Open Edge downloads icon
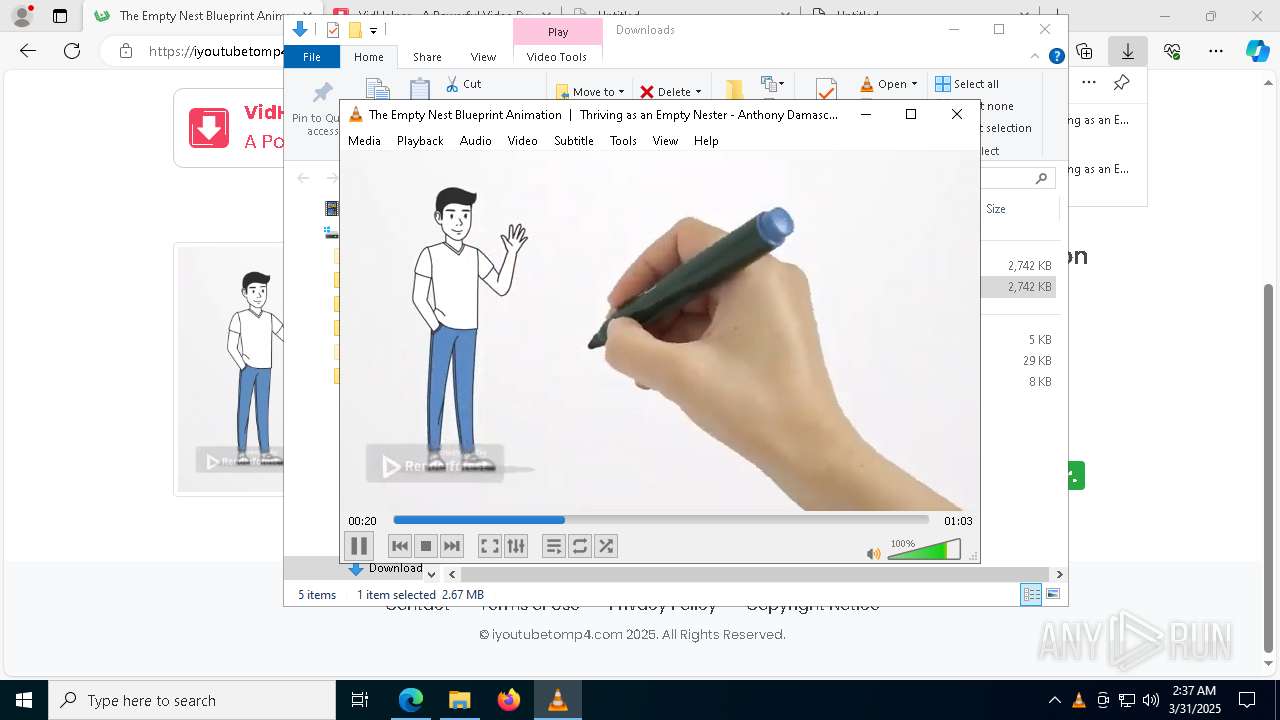This screenshot has width=1280, height=720. point(1128,51)
